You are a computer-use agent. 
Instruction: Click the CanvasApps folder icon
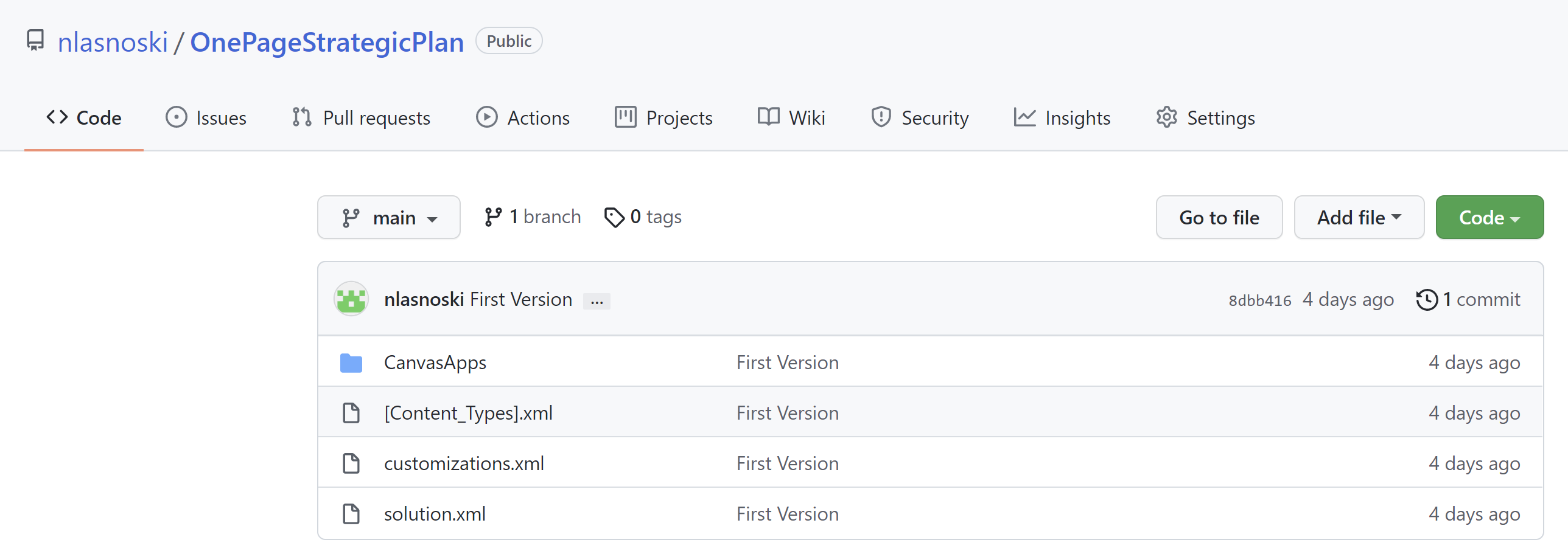[x=351, y=363]
